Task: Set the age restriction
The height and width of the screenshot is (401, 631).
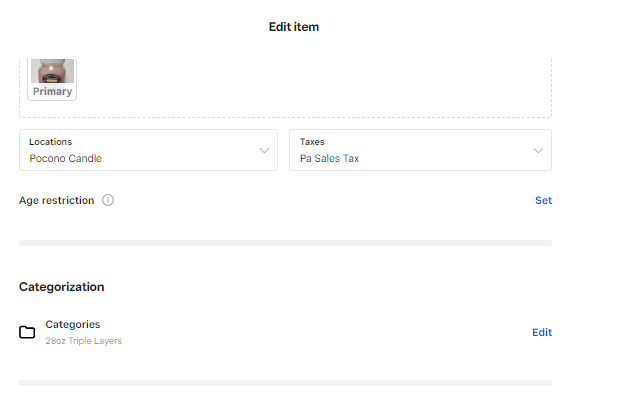Action: pos(543,200)
